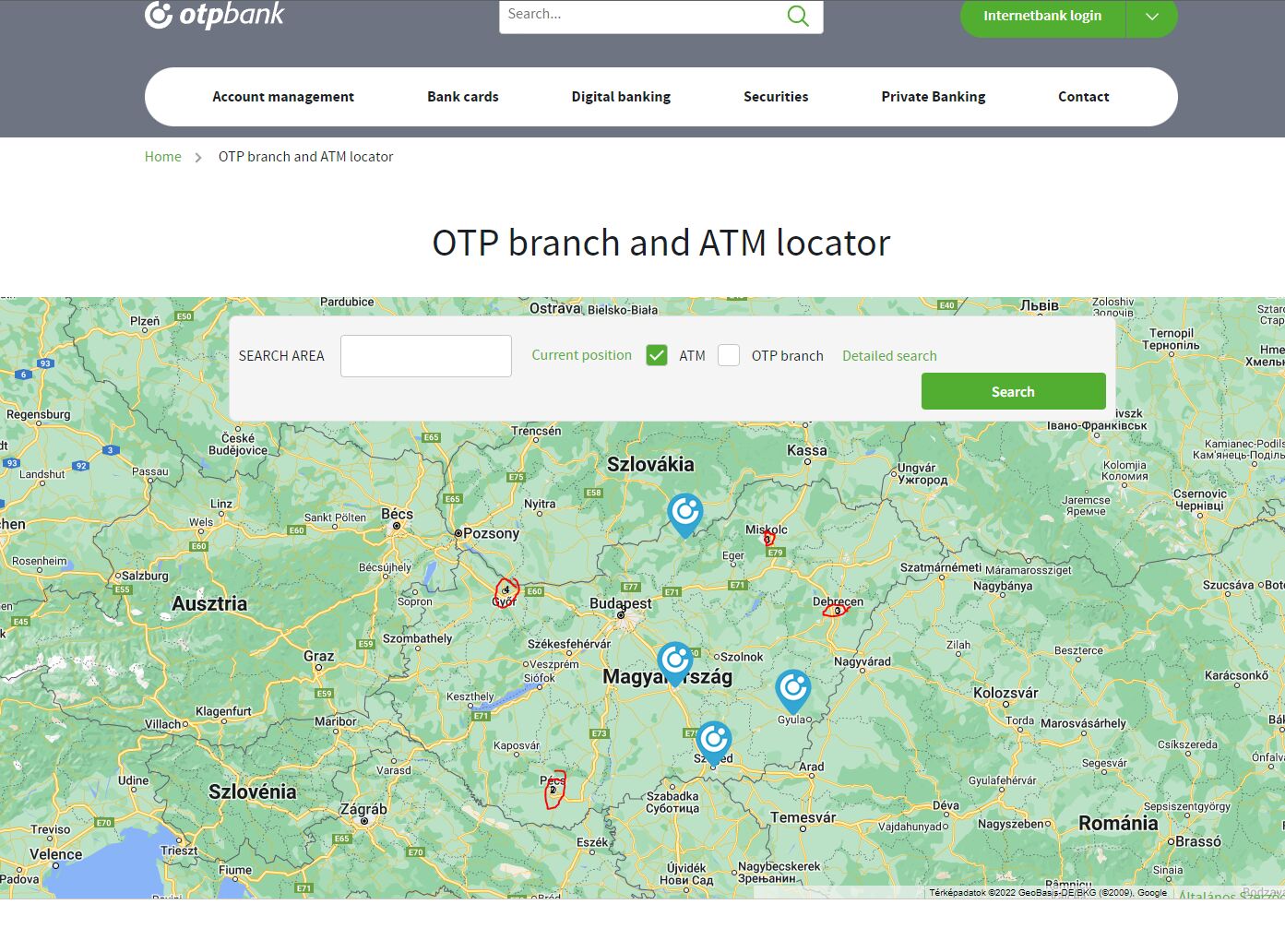Click the Debrecen label on the map
The image size is (1285, 952).
pos(838,601)
